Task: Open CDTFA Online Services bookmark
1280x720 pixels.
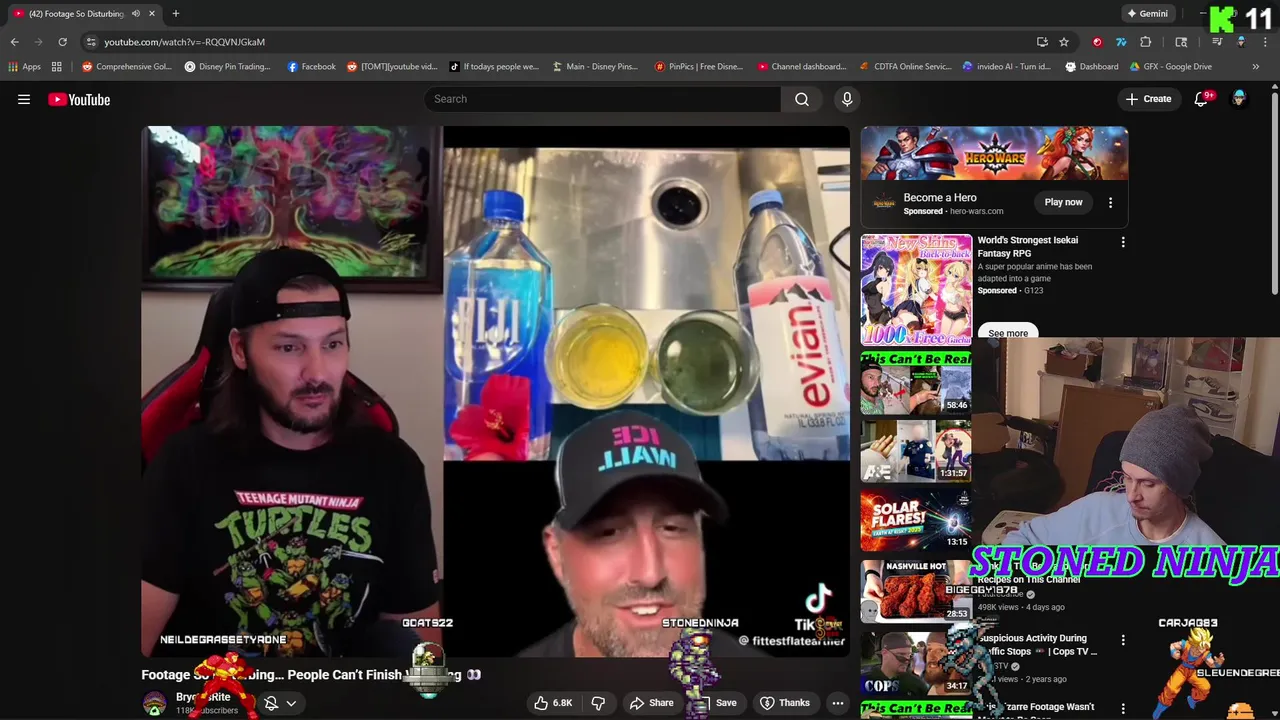Action: tap(905, 67)
